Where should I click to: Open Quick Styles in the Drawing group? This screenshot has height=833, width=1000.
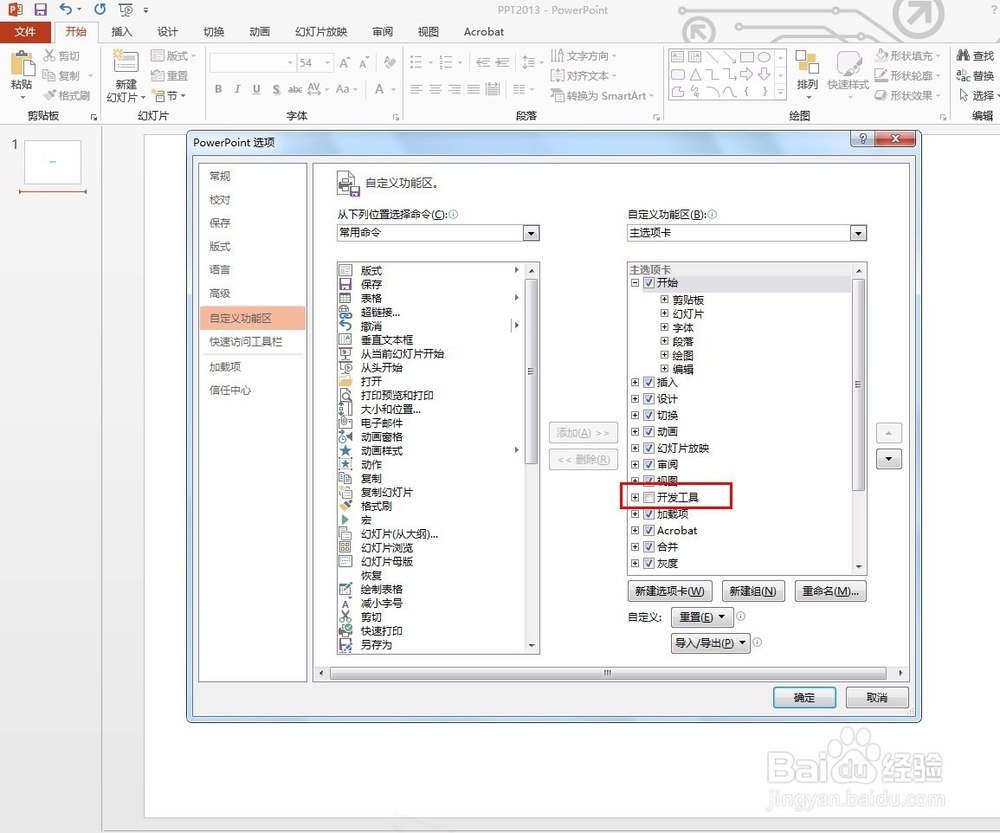[848, 75]
